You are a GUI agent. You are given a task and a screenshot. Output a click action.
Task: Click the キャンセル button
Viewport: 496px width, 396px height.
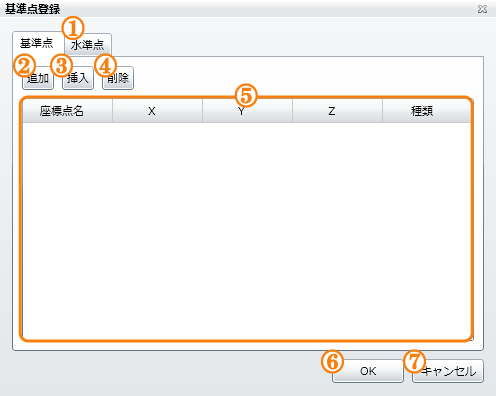coord(448,371)
